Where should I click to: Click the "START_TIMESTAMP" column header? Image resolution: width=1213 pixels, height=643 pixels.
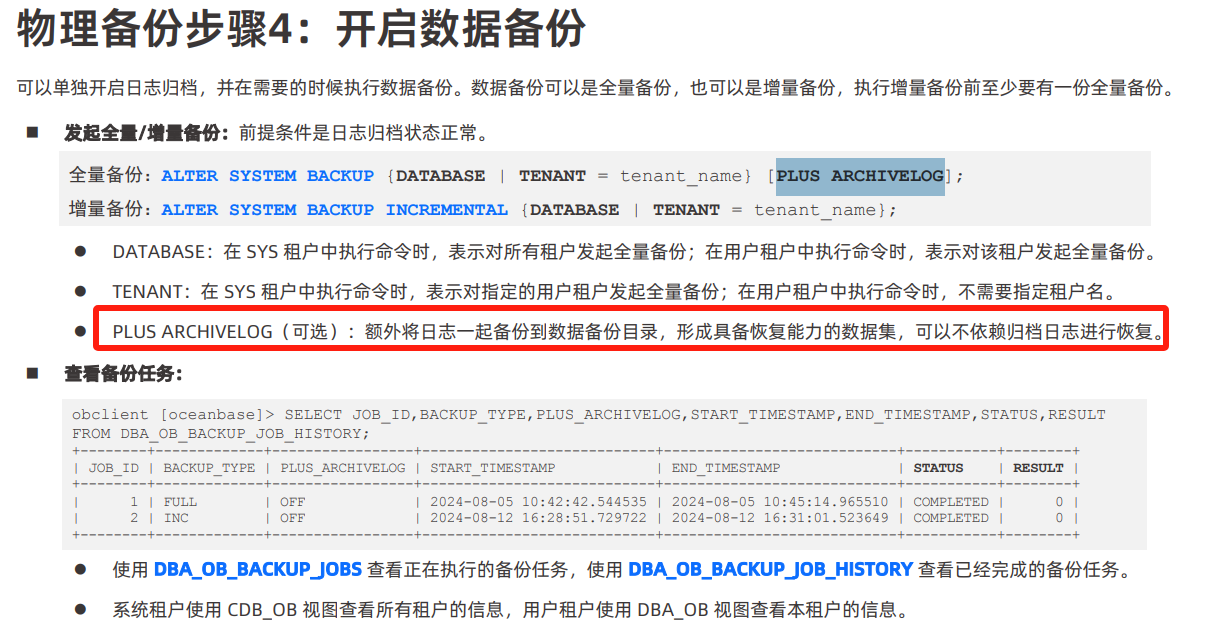click(x=493, y=468)
